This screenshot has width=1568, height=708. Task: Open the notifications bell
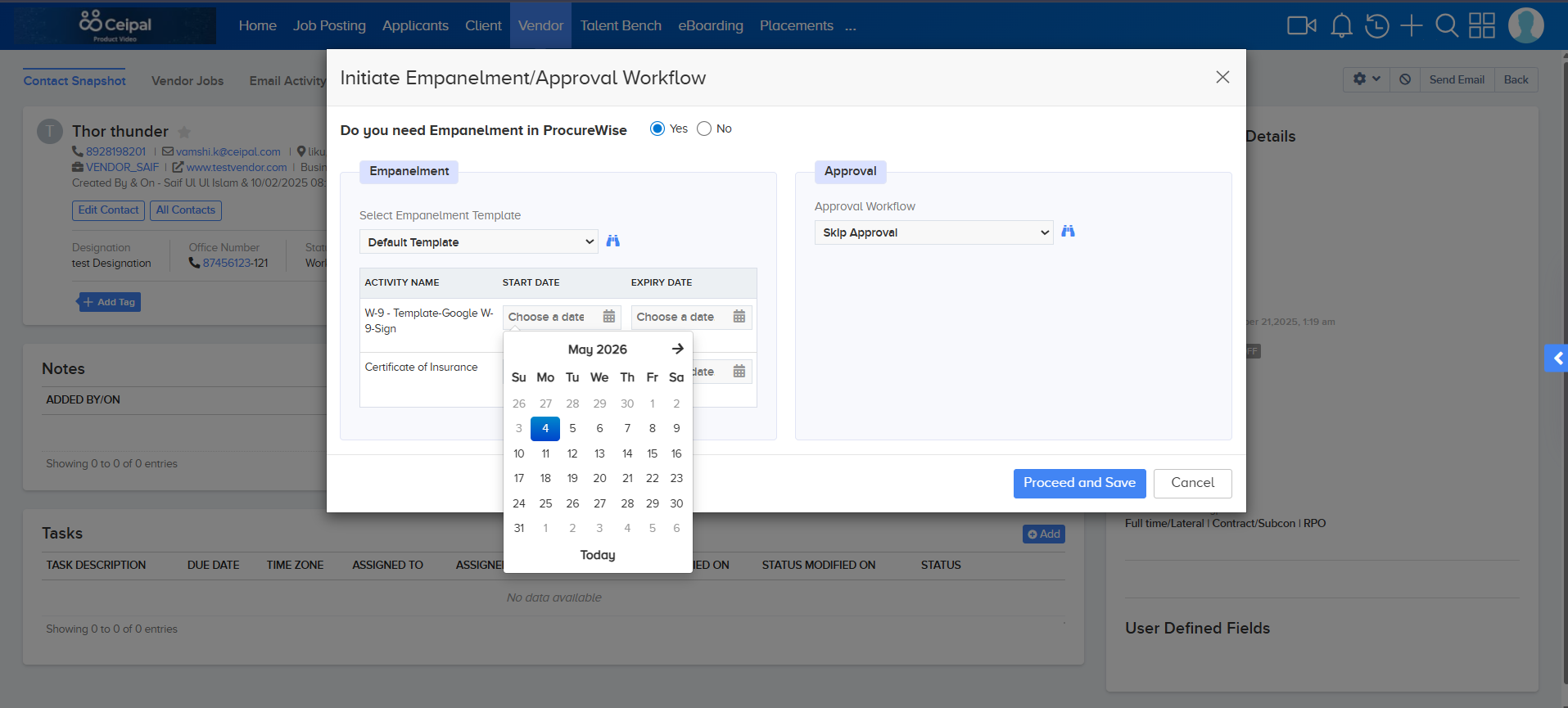point(1341,25)
